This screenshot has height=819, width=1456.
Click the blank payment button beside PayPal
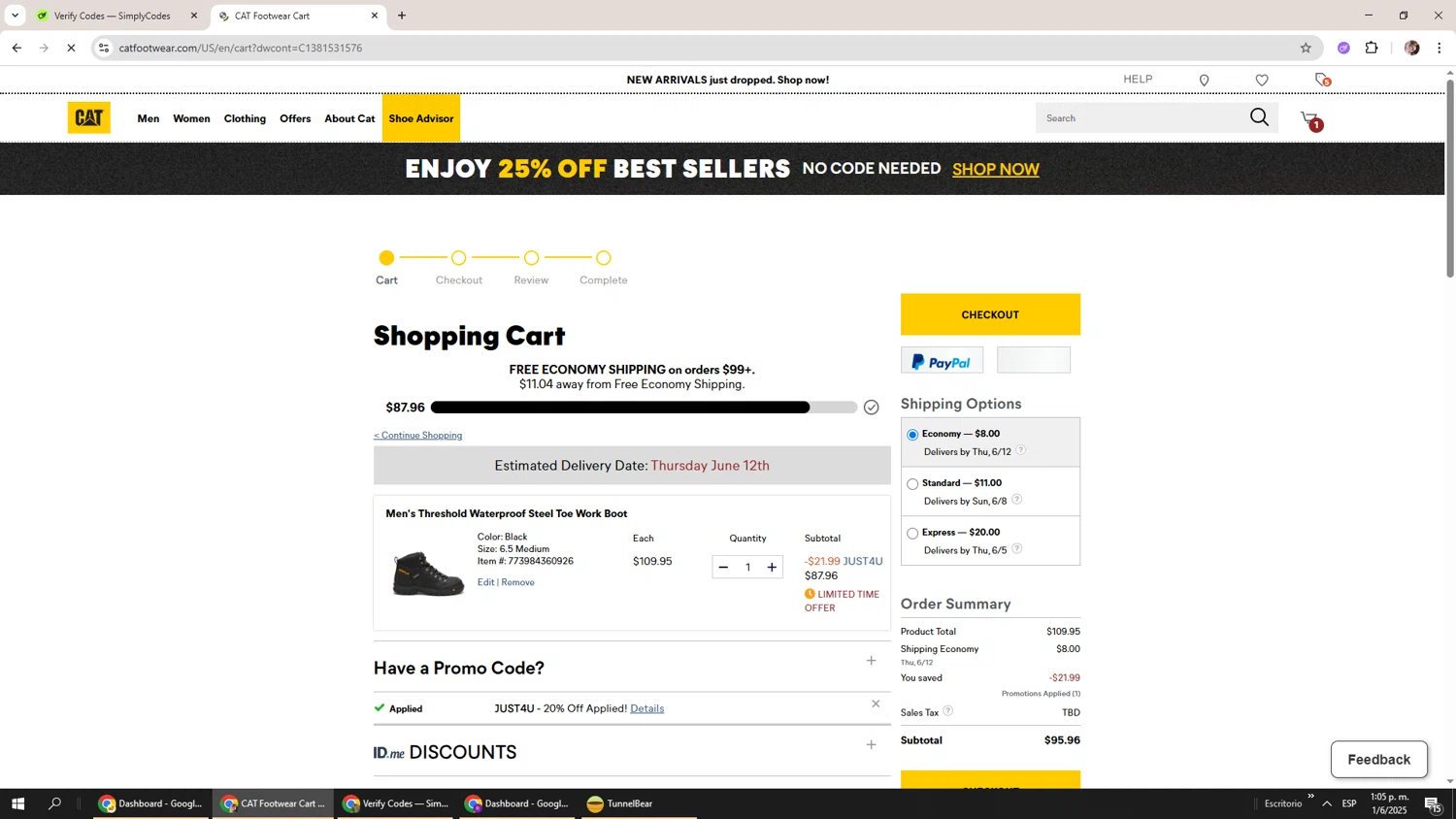pos(1034,361)
